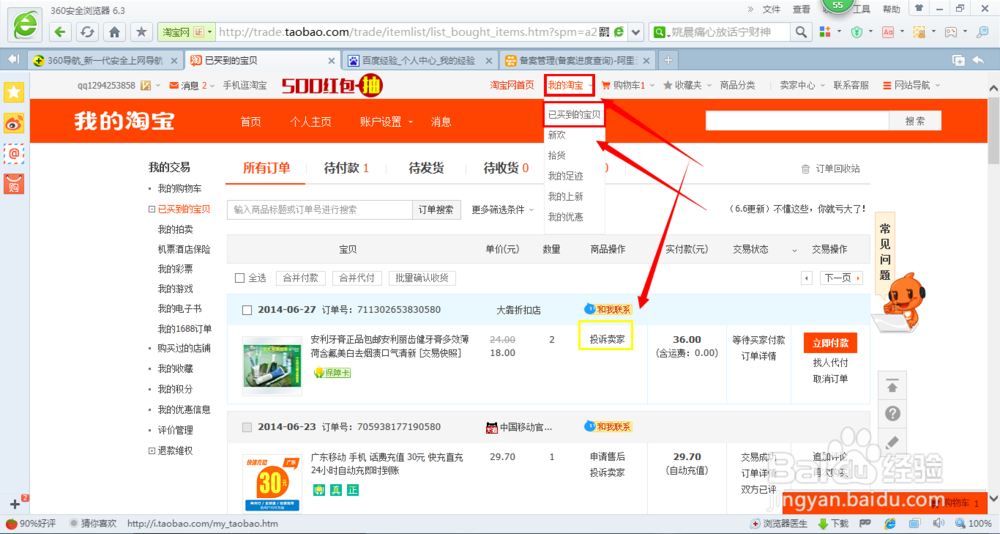1000x534 pixels.
Task: Open the 交易状态 column dropdown arrow
Action: pyautogui.click(x=795, y=250)
